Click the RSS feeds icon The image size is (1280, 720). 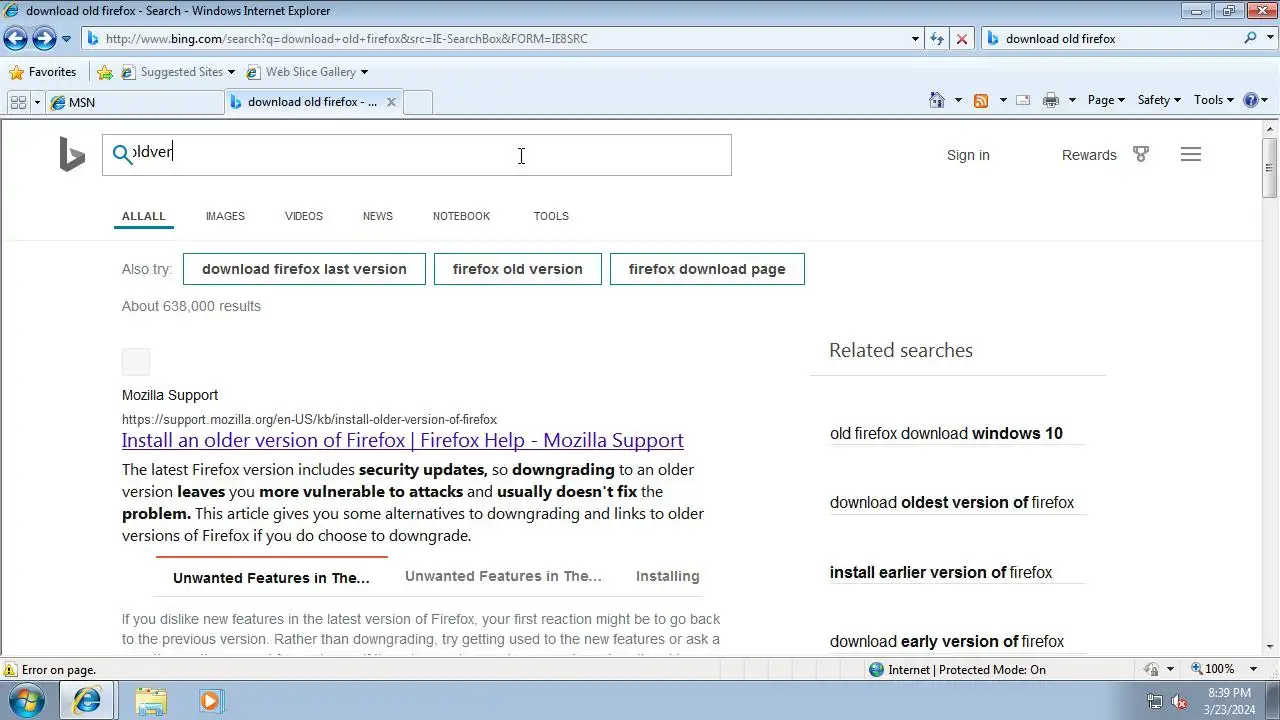[x=981, y=100]
